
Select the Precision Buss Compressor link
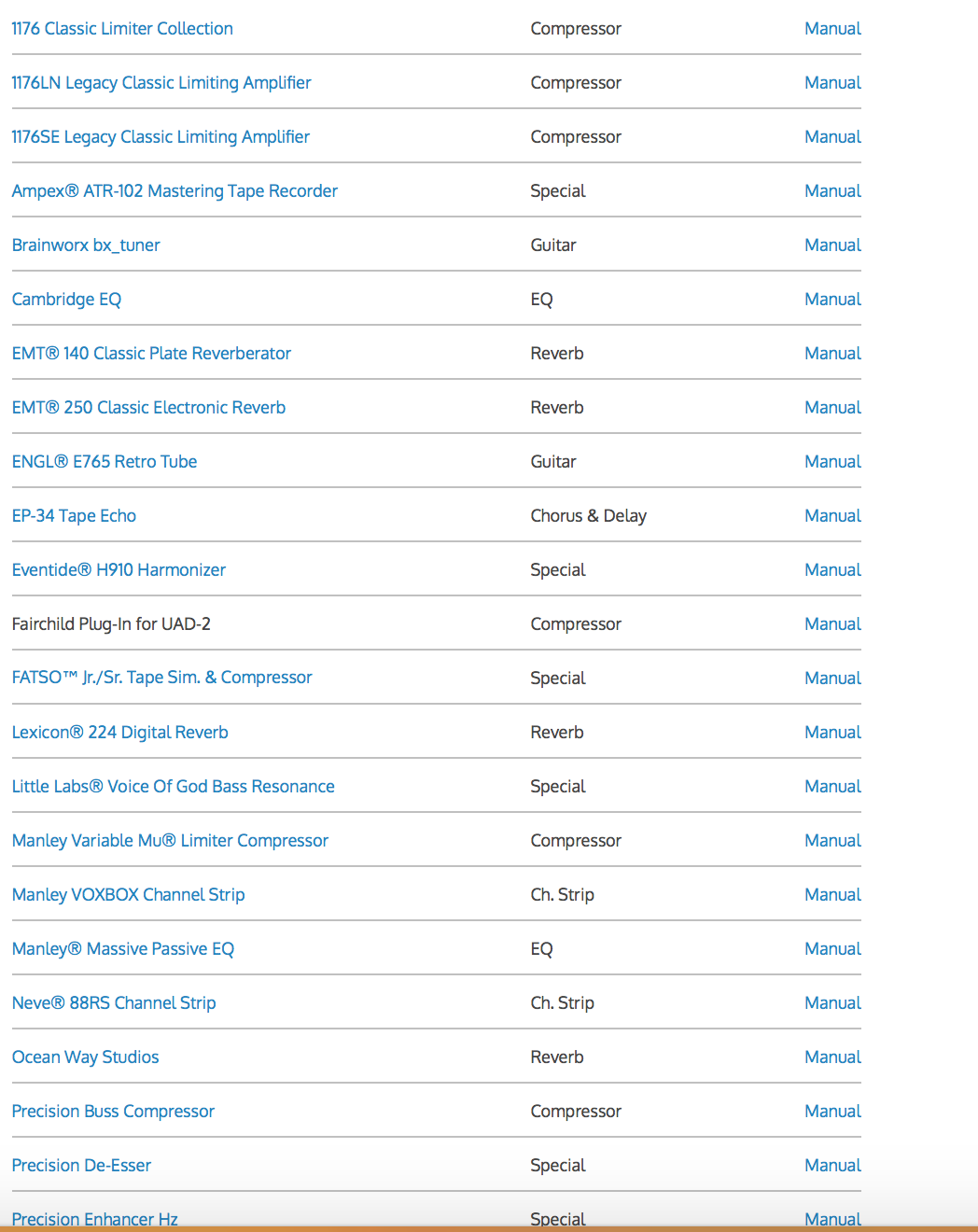[x=113, y=1112]
